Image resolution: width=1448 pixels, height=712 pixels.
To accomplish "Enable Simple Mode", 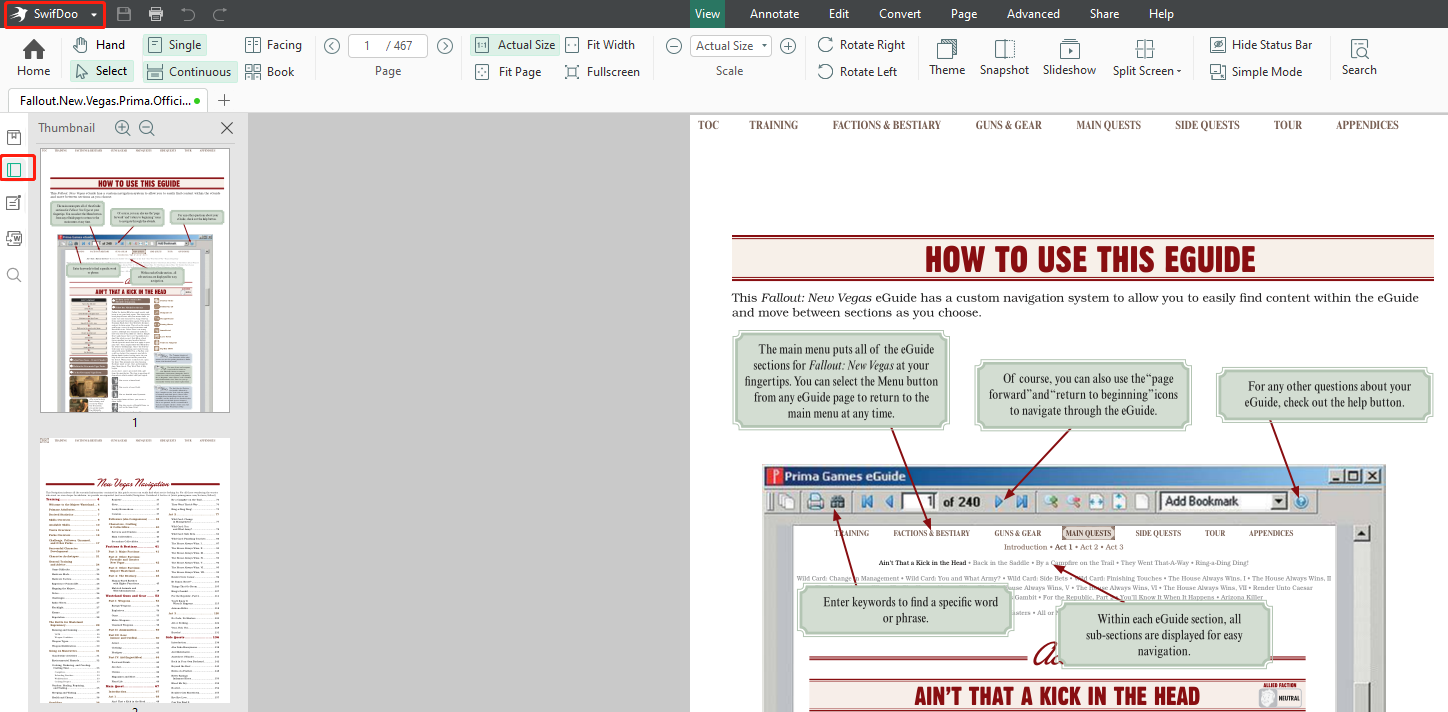I will pos(1255,71).
